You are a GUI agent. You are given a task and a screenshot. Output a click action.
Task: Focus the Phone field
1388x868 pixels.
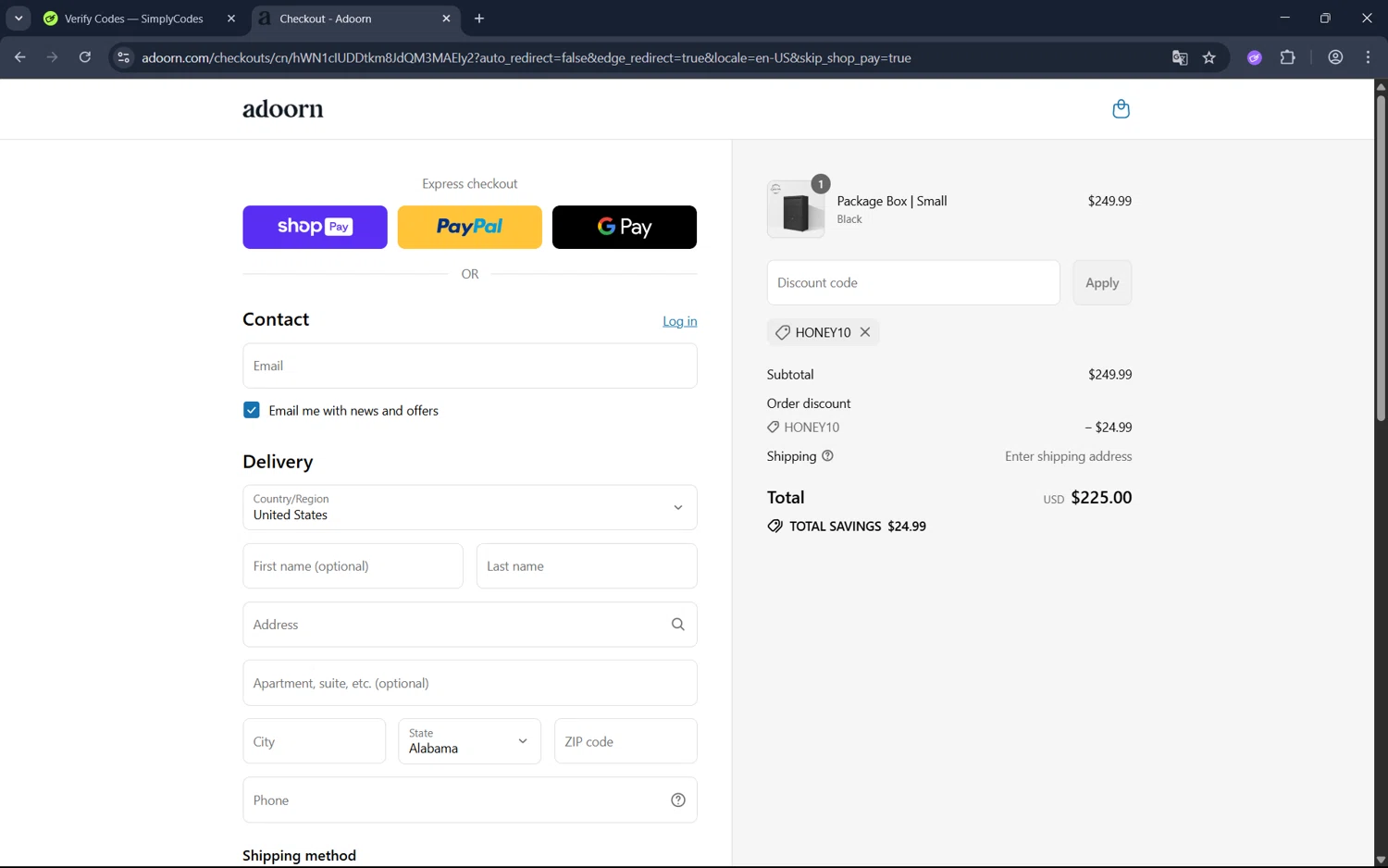pyautogui.click(x=470, y=800)
